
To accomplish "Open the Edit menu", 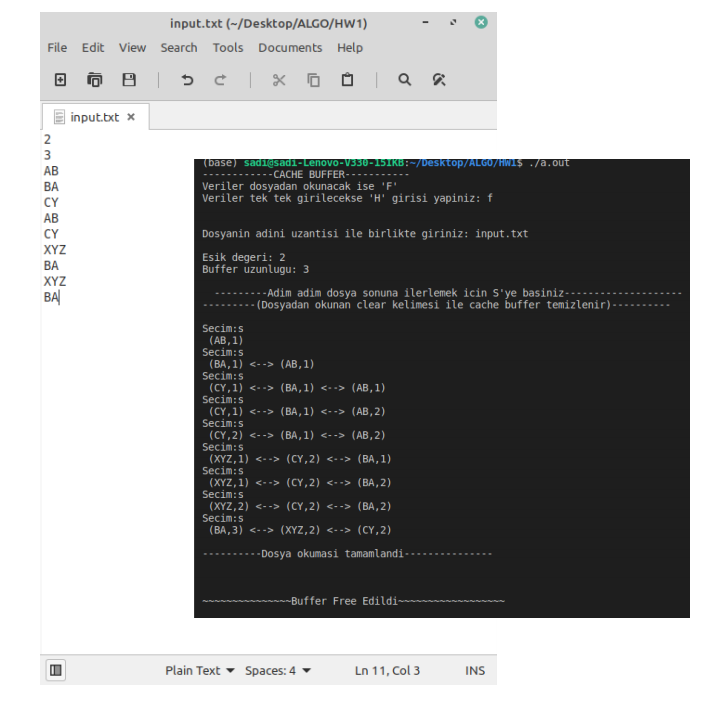I will (93, 47).
